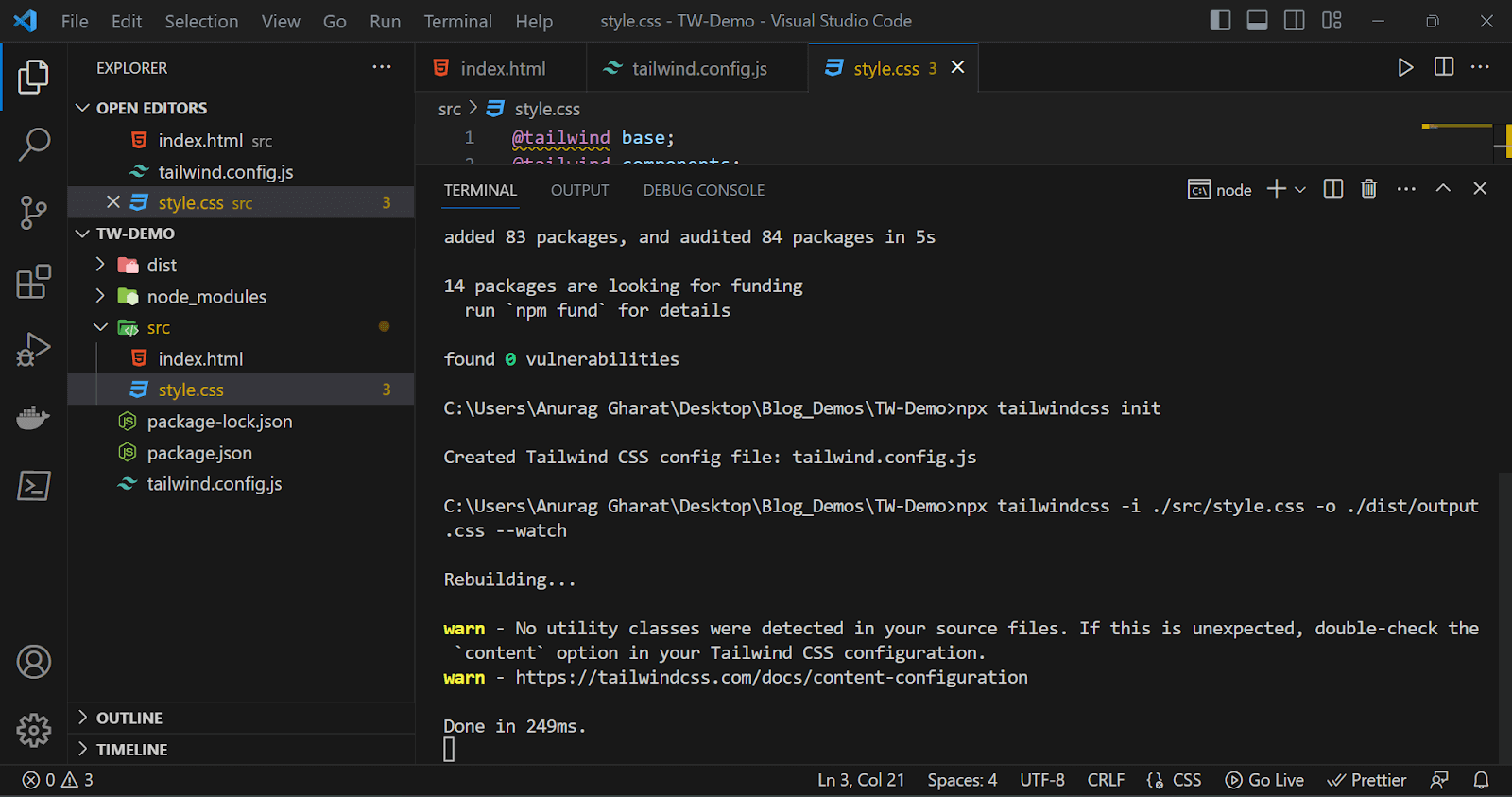Image resolution: width=1512 pixels, height=797 pixels.
Task: Click Spaces: 4 indentation setting
Action: tap(962, 780)
